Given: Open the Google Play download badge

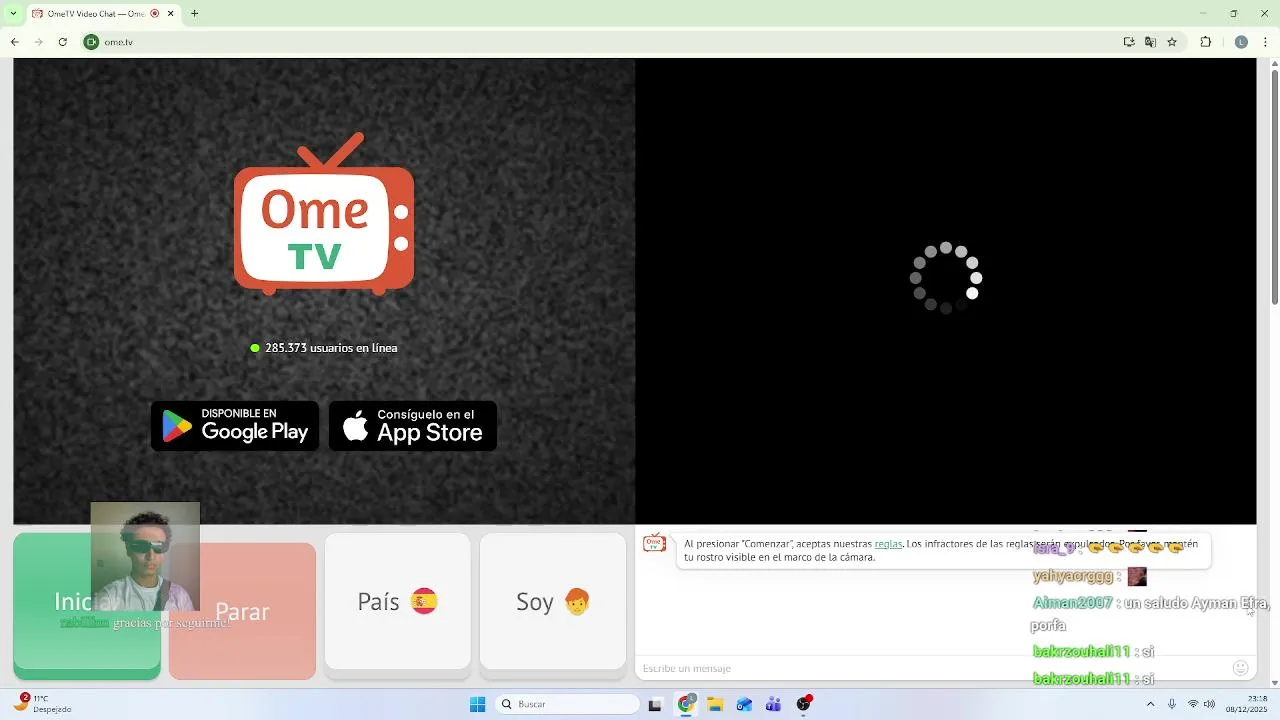Looking at the screenshot, I should pos(235,426).
